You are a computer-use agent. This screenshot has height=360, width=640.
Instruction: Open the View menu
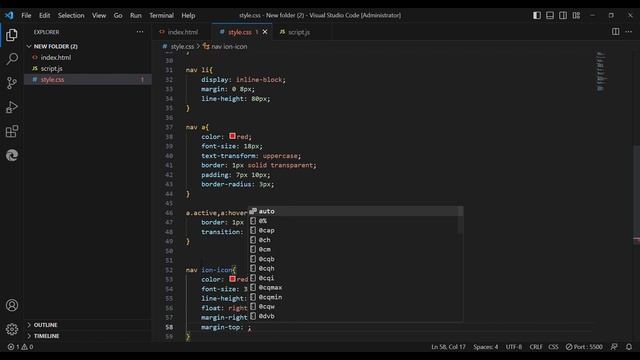click(x=99, y=16)
